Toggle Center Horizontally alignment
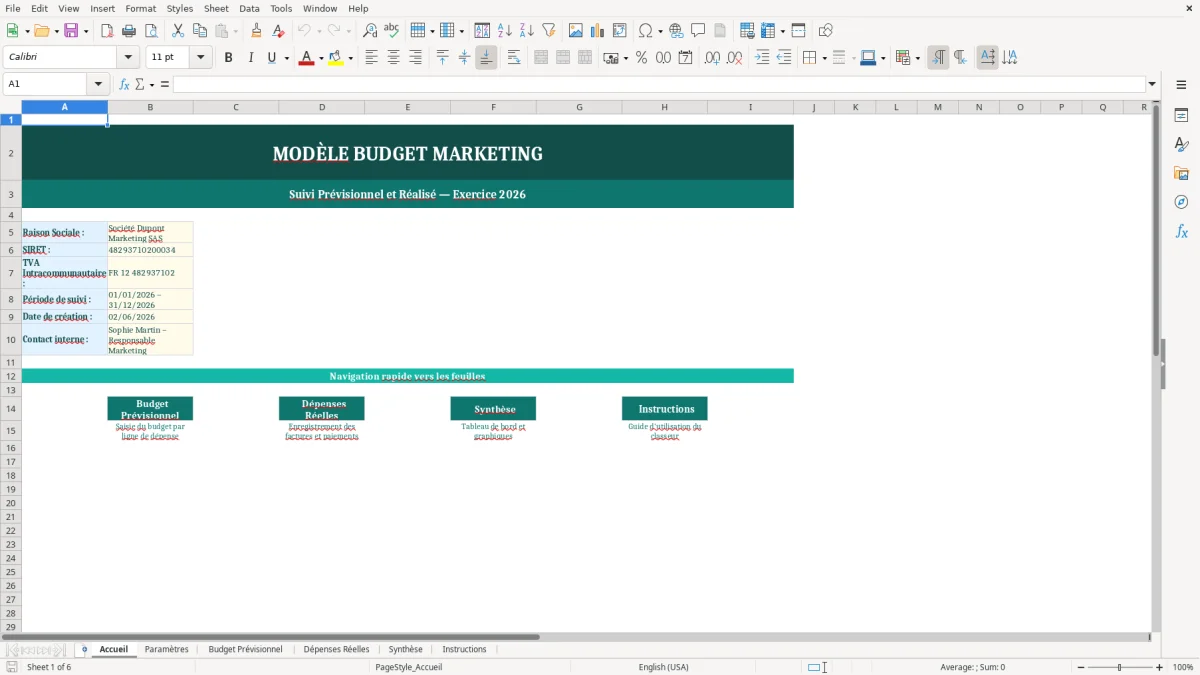The height and width of the screenshot is (675, 1200). pos(393,58)
